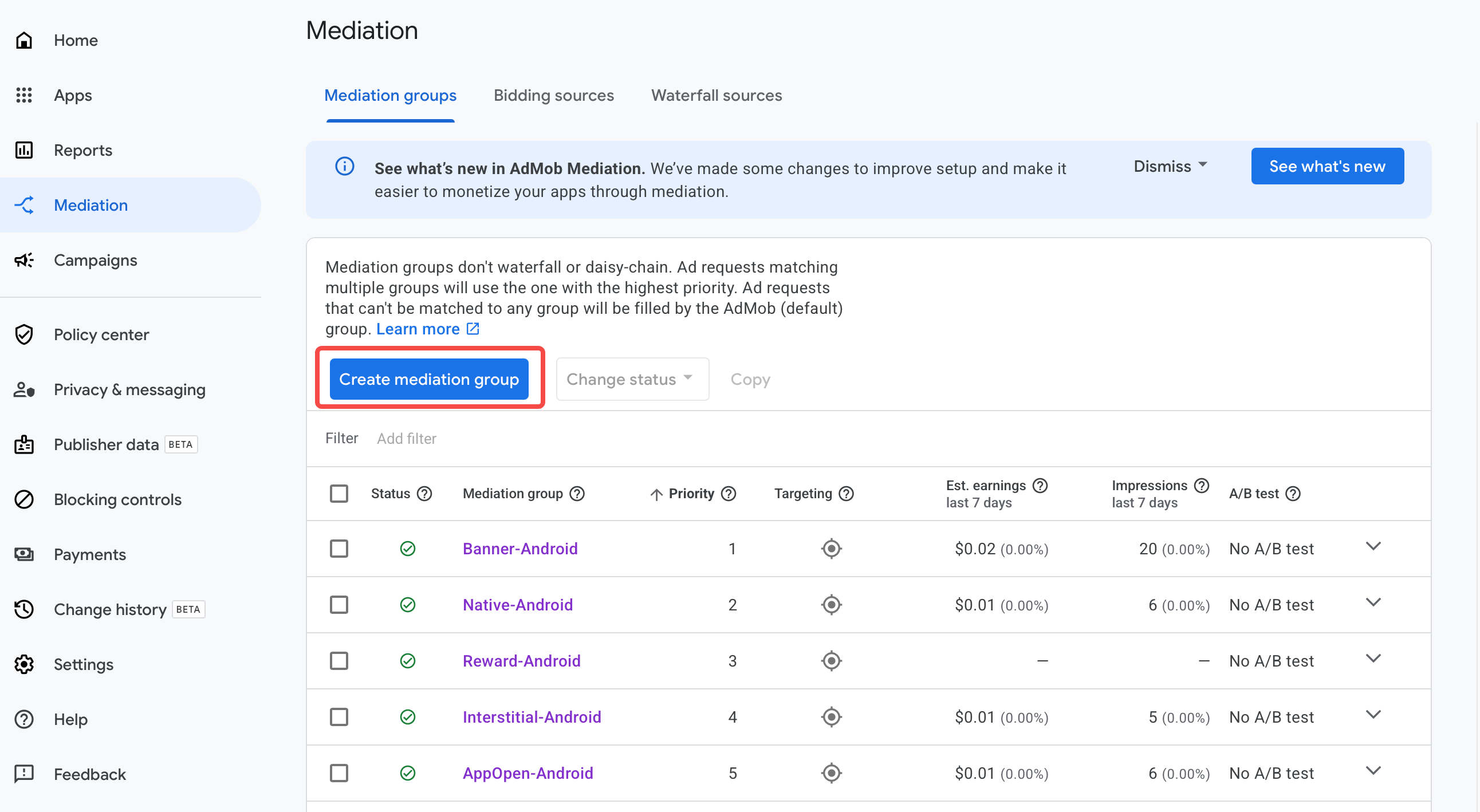This screenshot has width=1480, height=812.
Task: Switch to the Waterfall sources tab
Action: (x=716, y=95)
